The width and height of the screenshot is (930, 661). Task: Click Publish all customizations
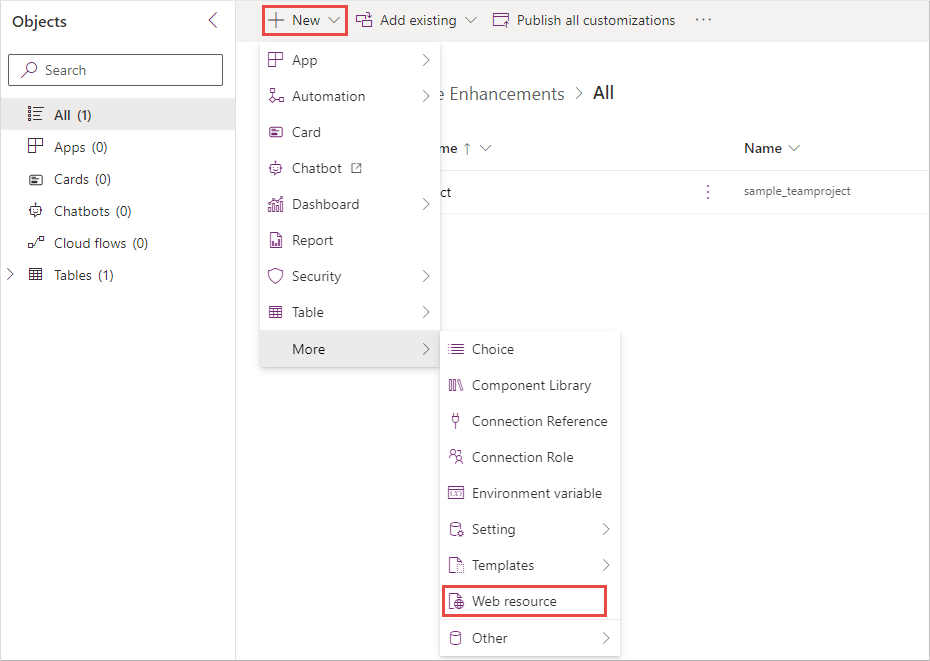(584, 20)
